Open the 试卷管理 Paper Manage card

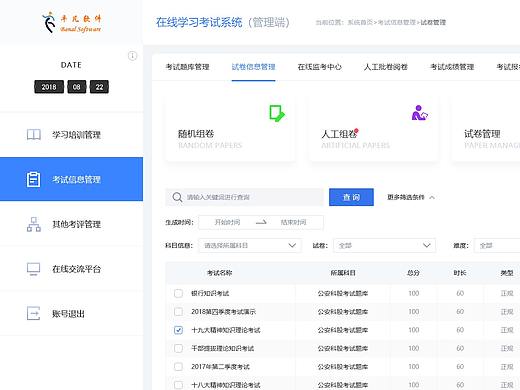click(486, 129)
